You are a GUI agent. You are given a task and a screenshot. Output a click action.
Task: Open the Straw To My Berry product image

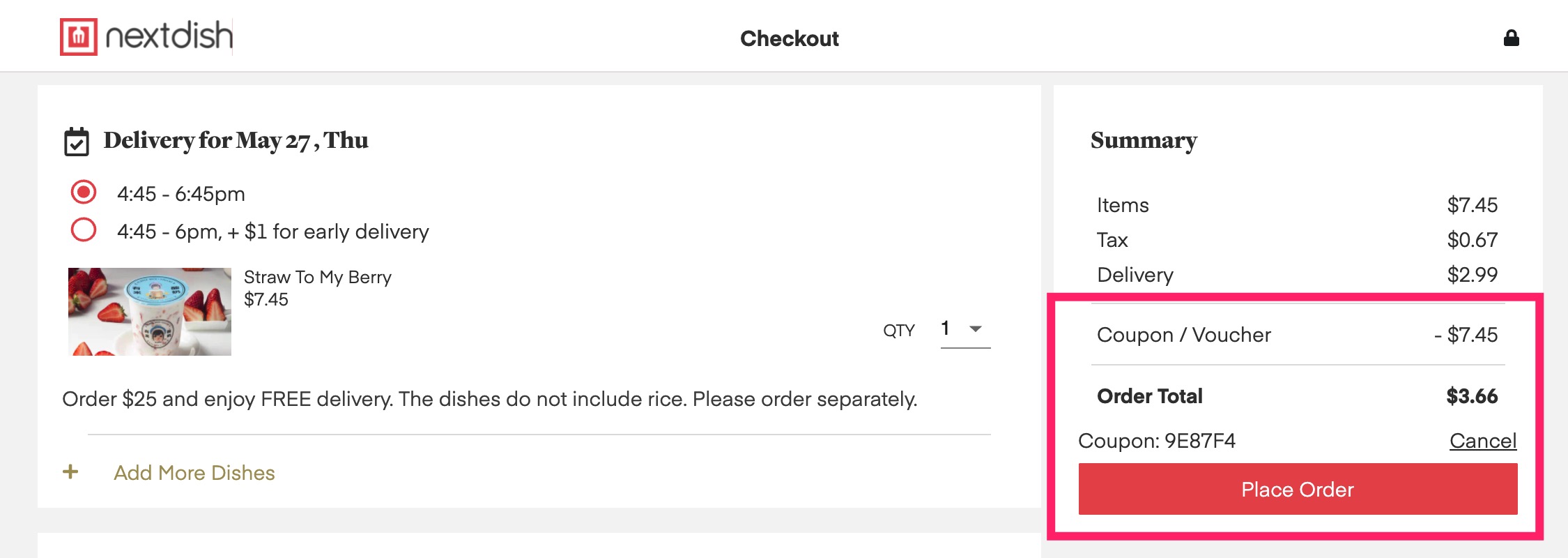pyautogui.click(x=150, y=312)
